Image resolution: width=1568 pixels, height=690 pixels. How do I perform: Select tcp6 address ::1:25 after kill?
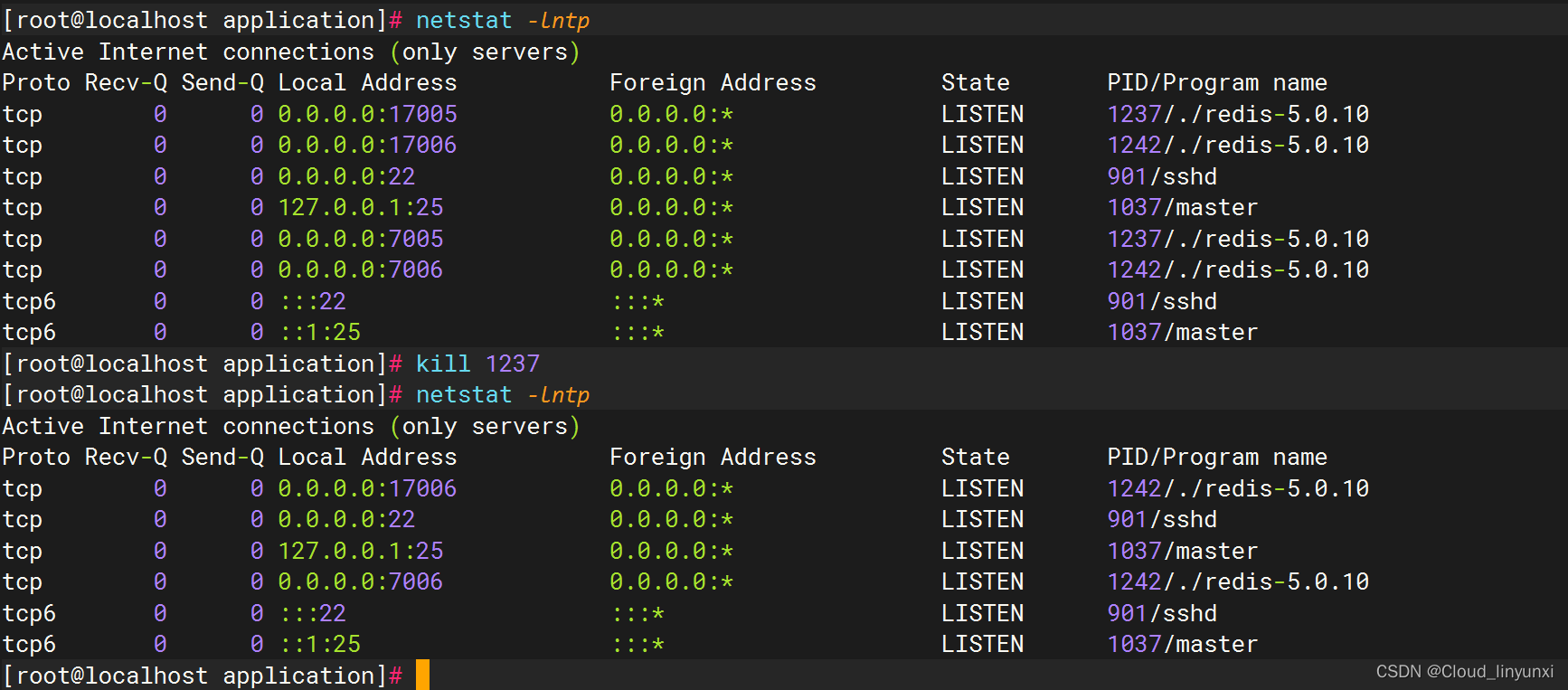pyautogui.click(x=319, y=644)
